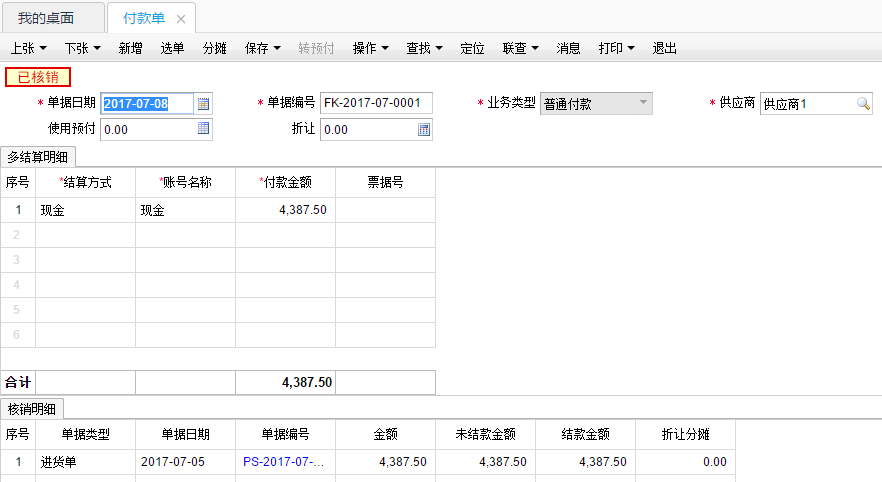
Task: Select the 现金 cell under 结算方式
Action: [86, 210]
